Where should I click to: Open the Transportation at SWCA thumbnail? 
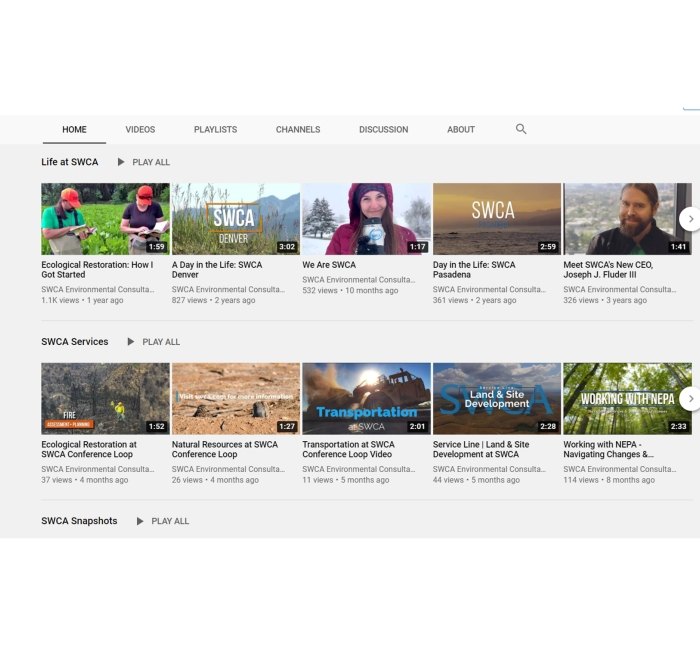(367, 398)
